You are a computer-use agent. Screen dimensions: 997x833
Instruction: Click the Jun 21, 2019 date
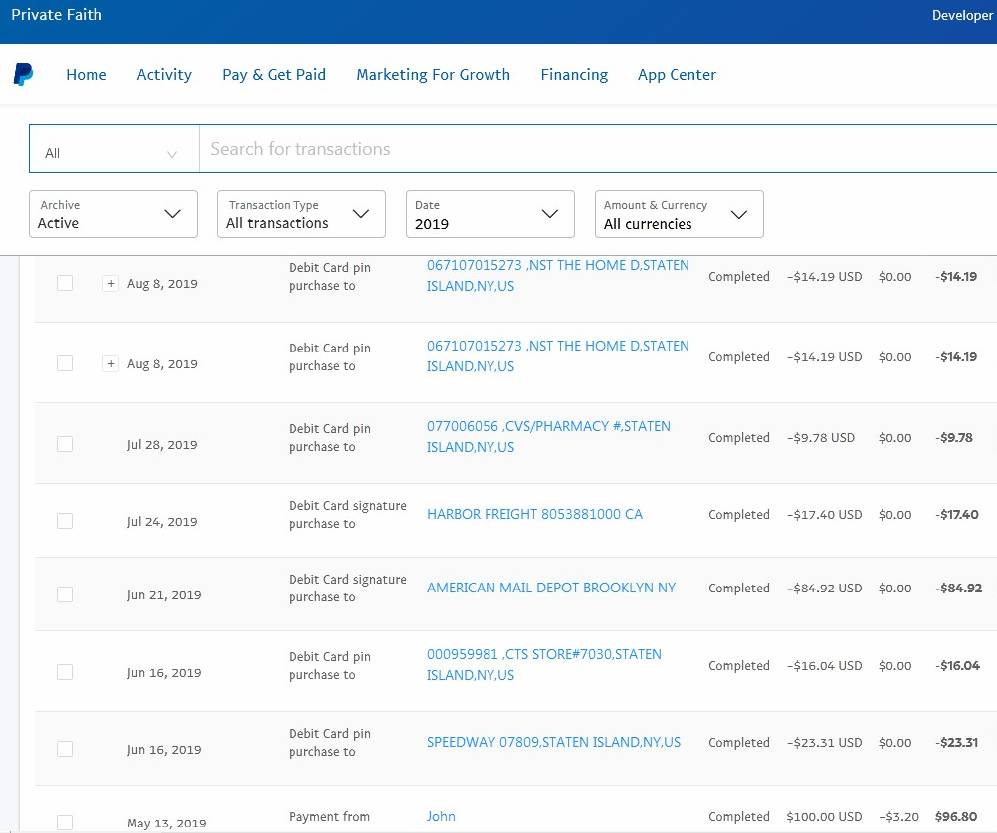click(x=164, y=595)
